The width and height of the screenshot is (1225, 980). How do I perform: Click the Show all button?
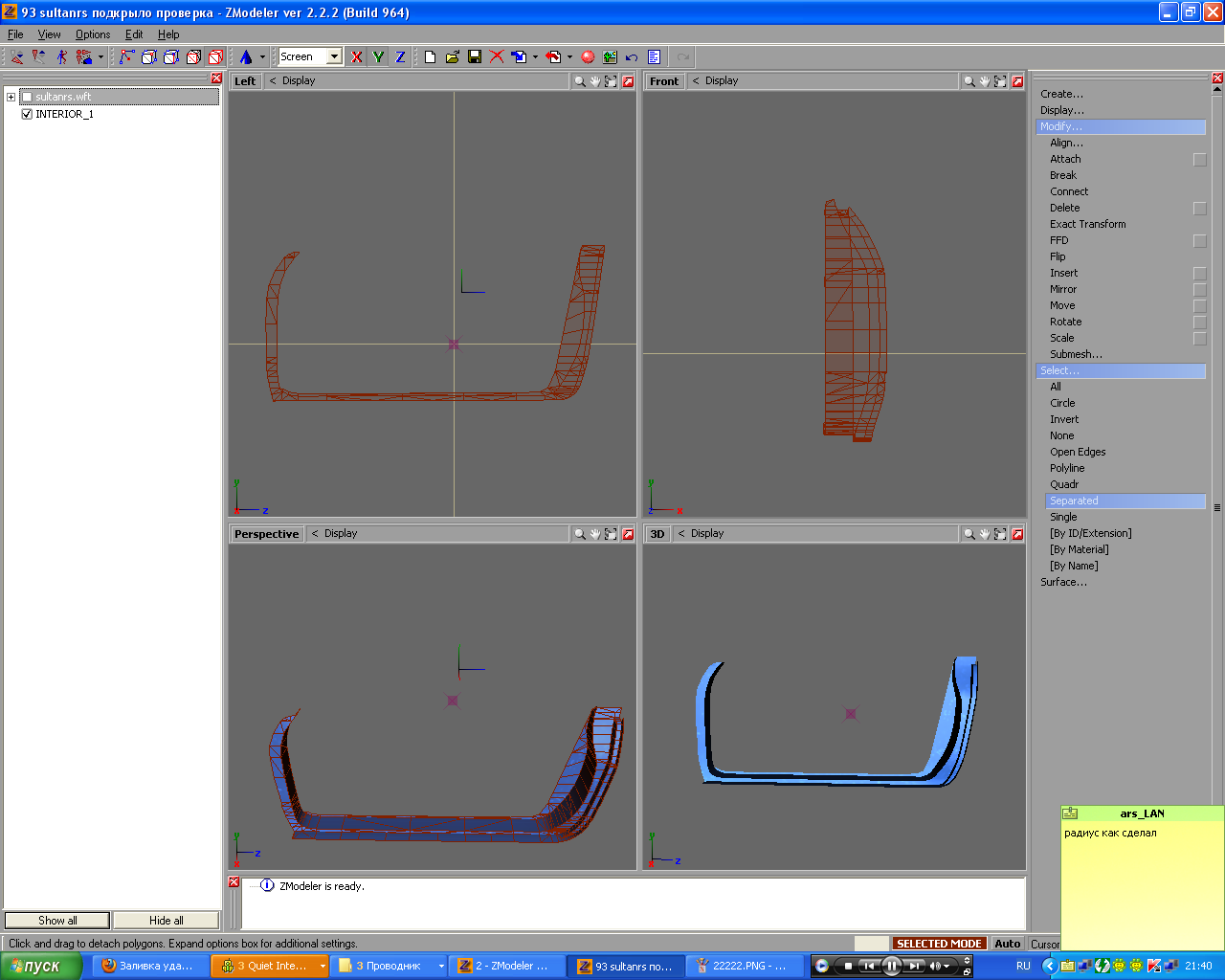(x=57, y=921)
